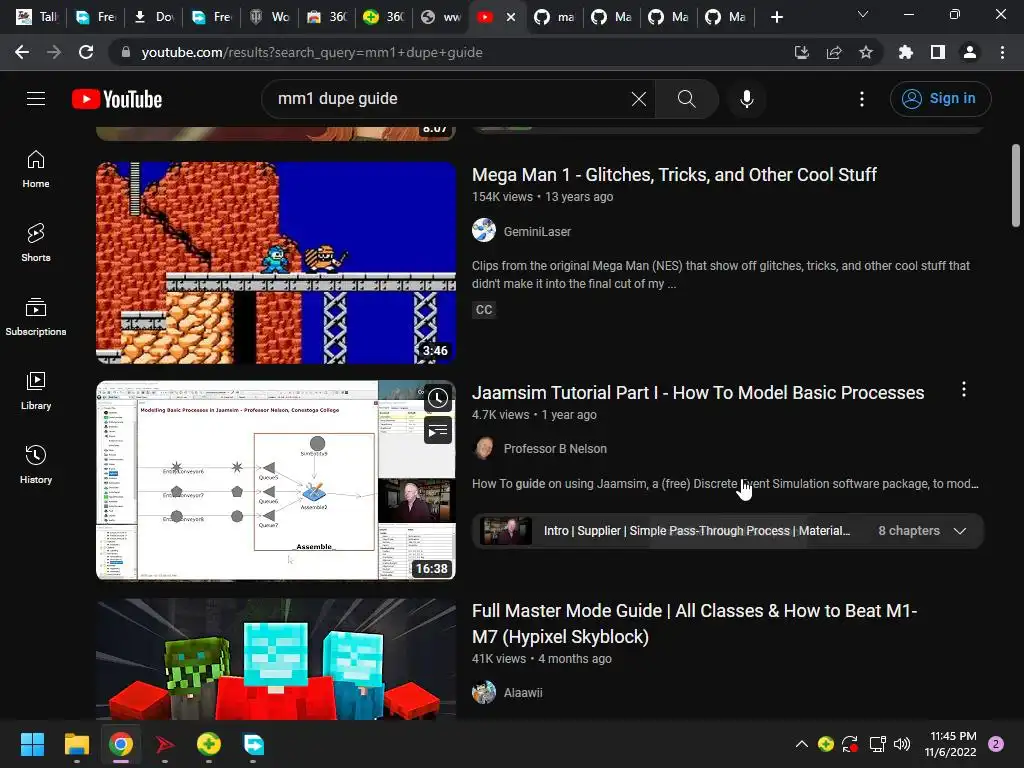Open Library in the sidebar
The height and width of the screenshot is (768, 1024).
tap(36, 391)
